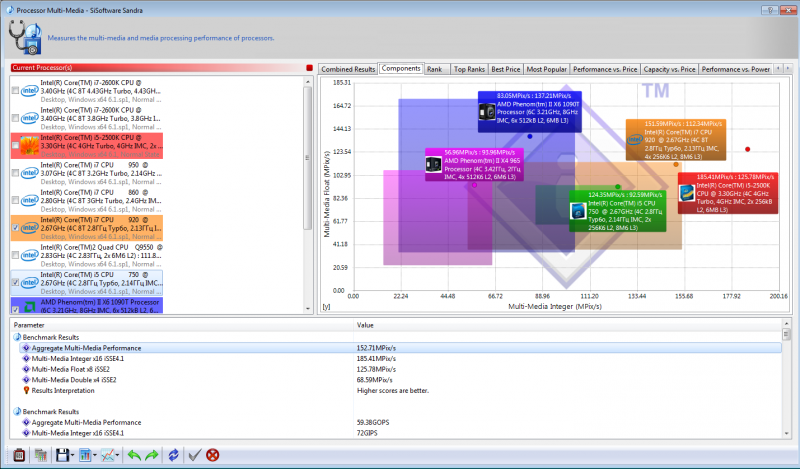This screenshot has height=469, width=800.
Task: Switch to the Combined Results tab
Action: 348,69
